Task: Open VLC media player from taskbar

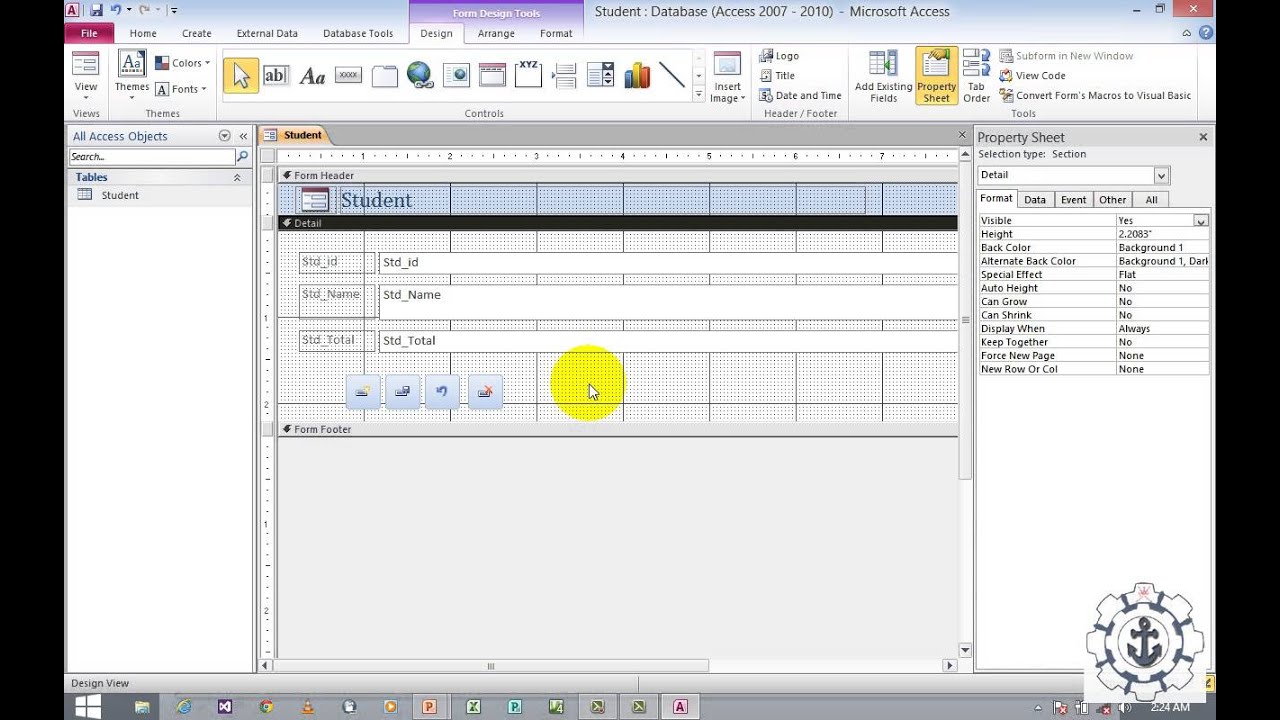Action: point(308,706)
